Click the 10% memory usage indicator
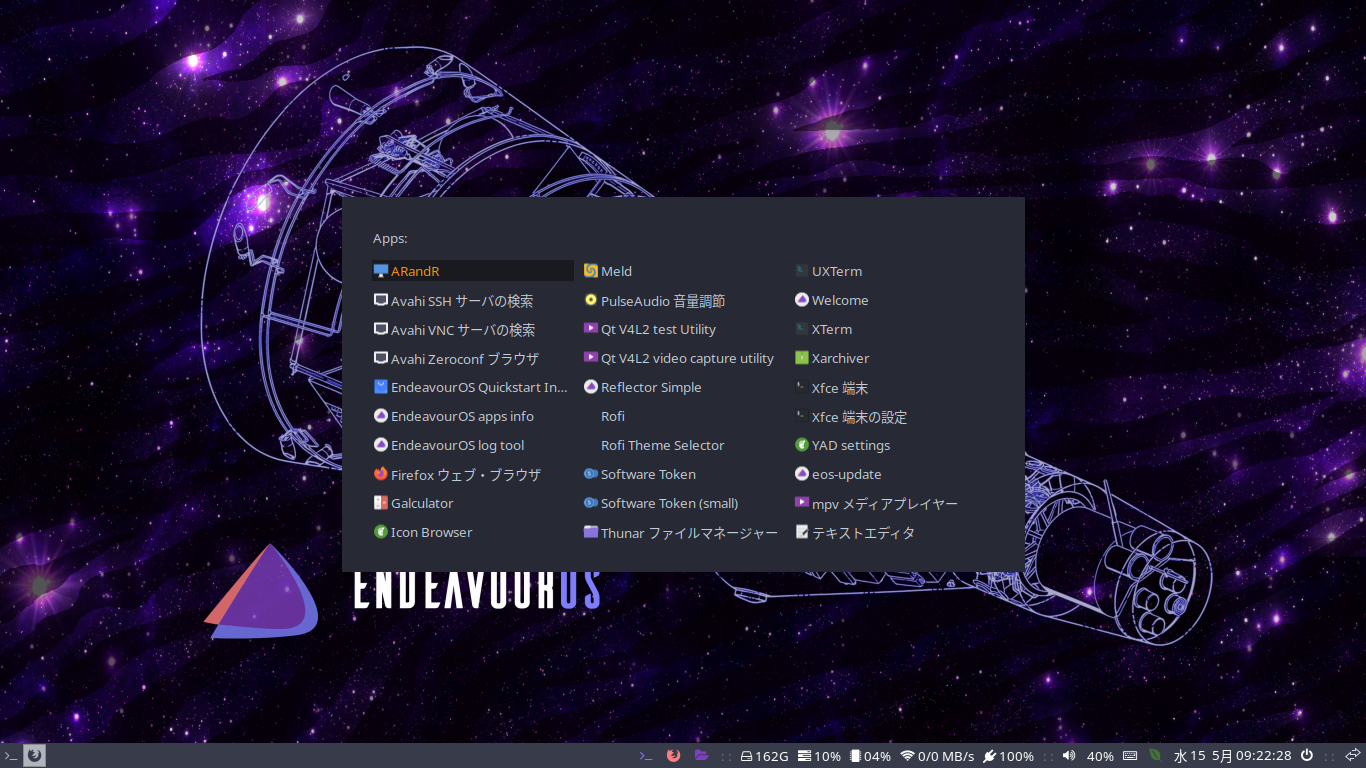Viewport: 1366px width, 768px height. coord(819,756)
